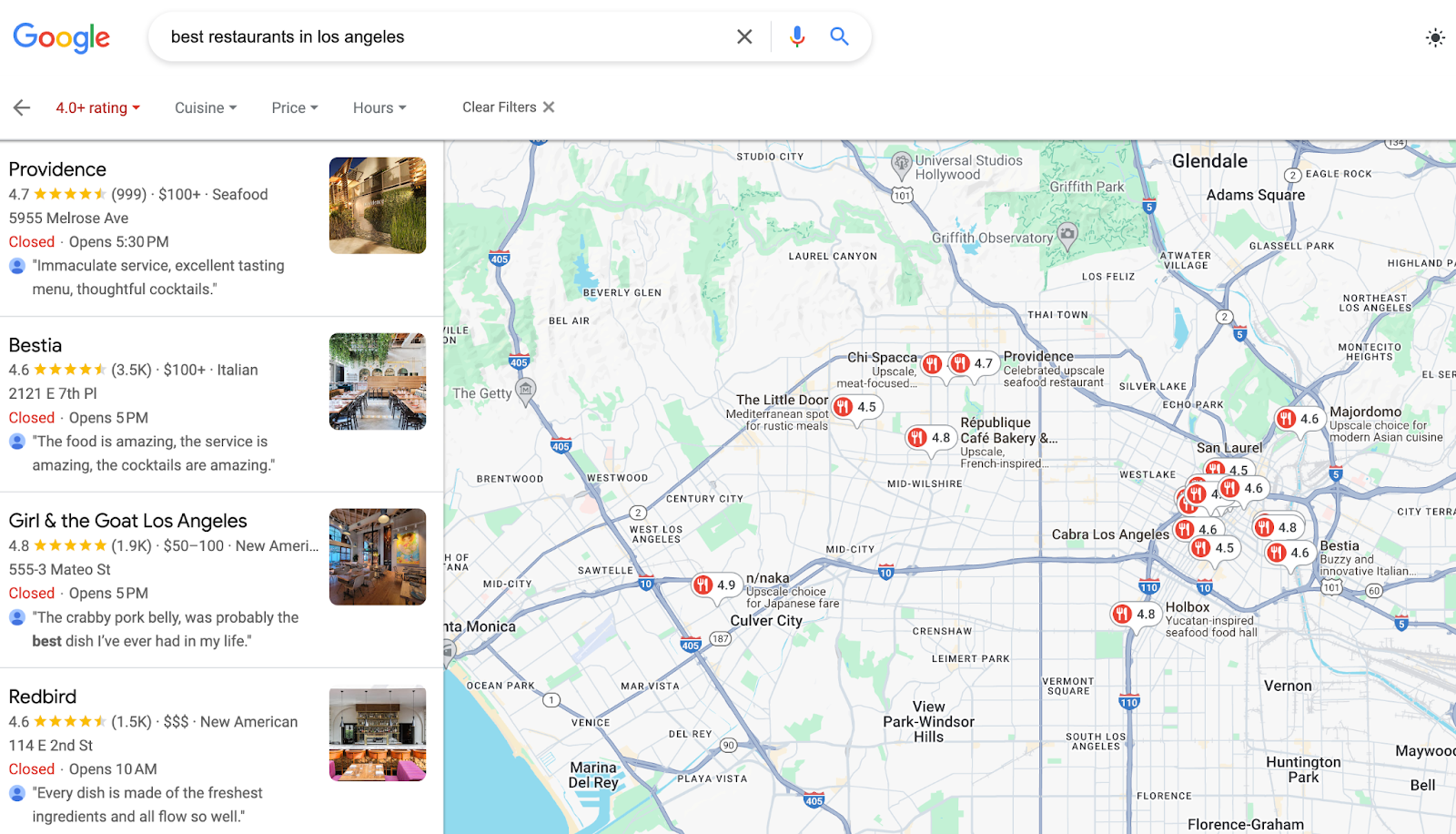Click Griffith Observatory landmark marker
This screenshot has width=1456, height=834.
point(1067,235)
